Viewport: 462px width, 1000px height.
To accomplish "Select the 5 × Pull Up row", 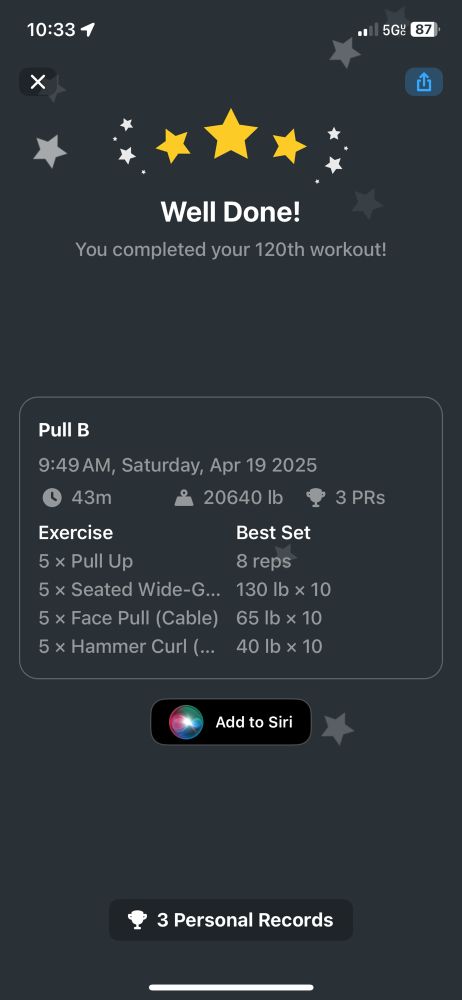I will [230, 561].
